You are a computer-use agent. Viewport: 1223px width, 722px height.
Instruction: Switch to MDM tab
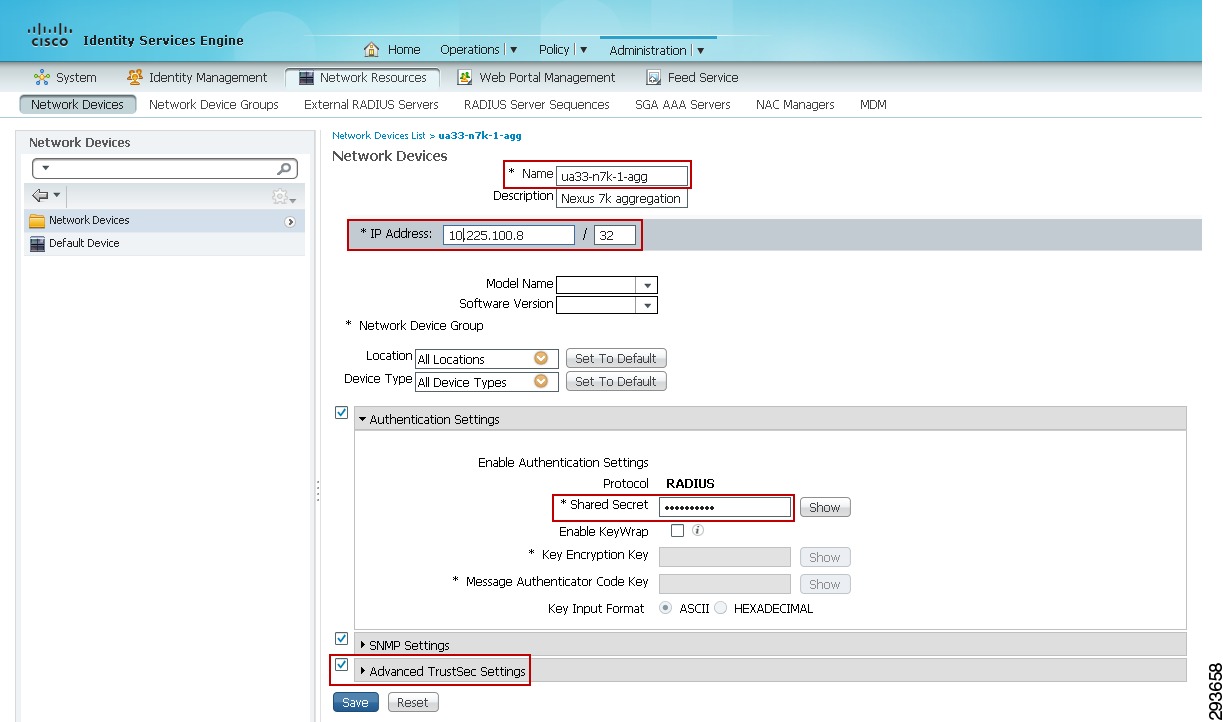(x=873, y=104)
